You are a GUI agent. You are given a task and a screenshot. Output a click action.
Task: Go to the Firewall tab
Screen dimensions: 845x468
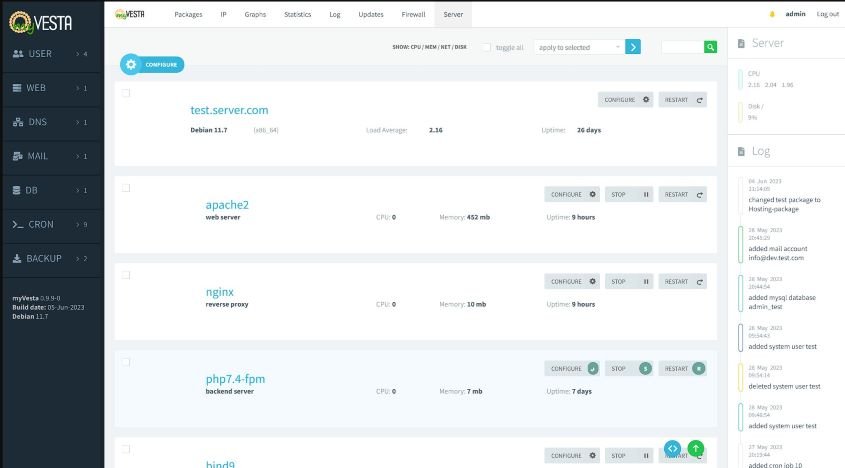coord(413,15)
